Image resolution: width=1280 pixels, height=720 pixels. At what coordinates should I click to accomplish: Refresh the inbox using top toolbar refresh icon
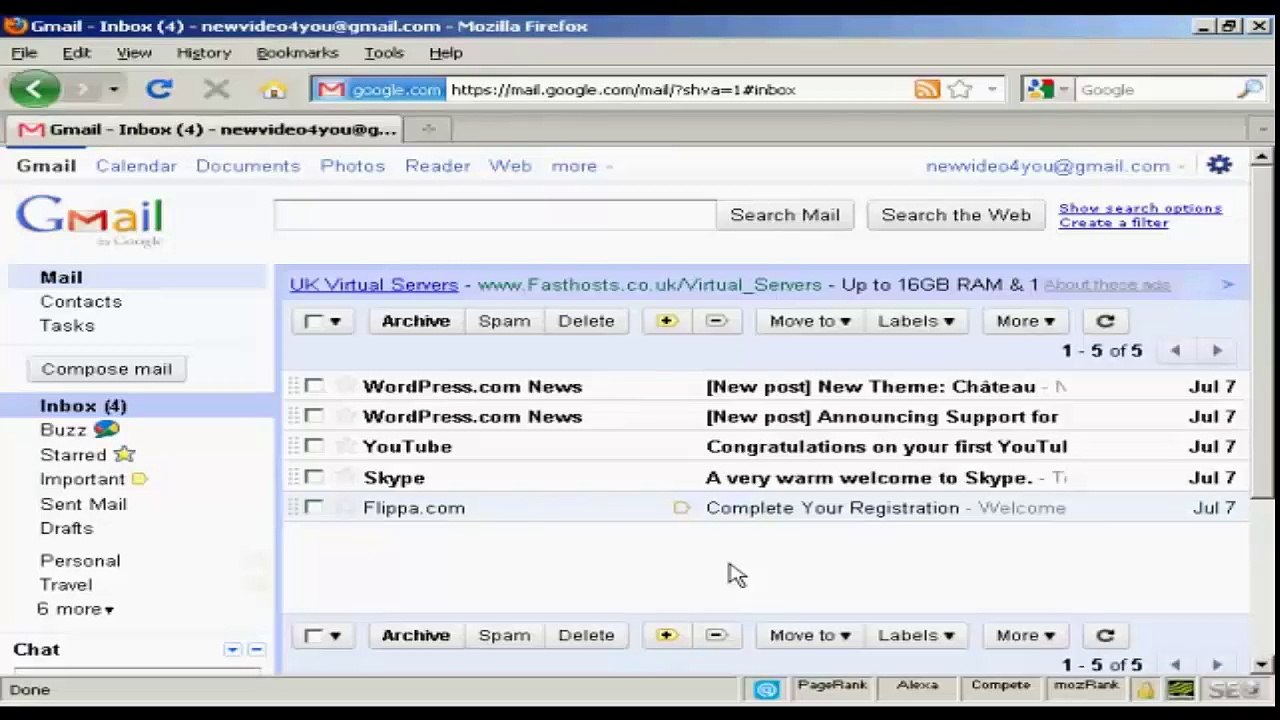pos(1105,321)
